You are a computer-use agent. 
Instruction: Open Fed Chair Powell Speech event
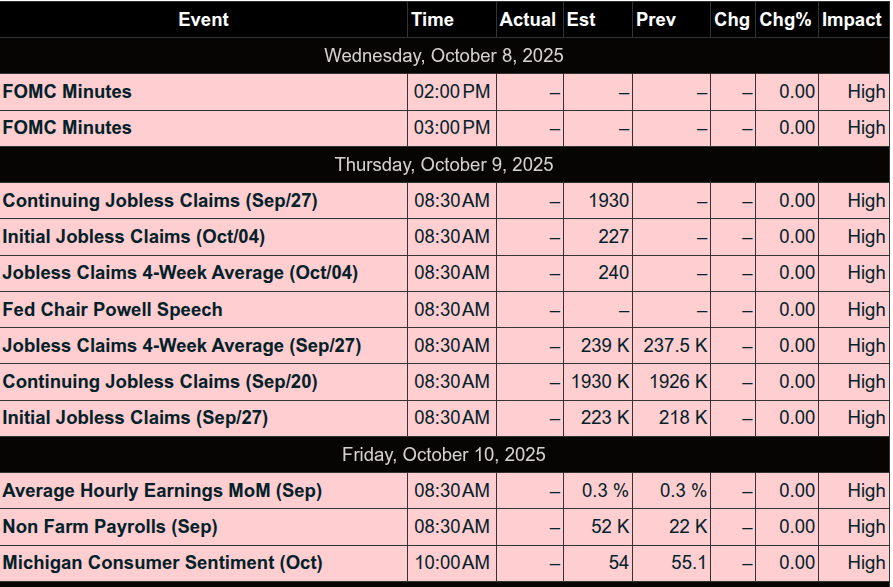(x=112, y=310)
